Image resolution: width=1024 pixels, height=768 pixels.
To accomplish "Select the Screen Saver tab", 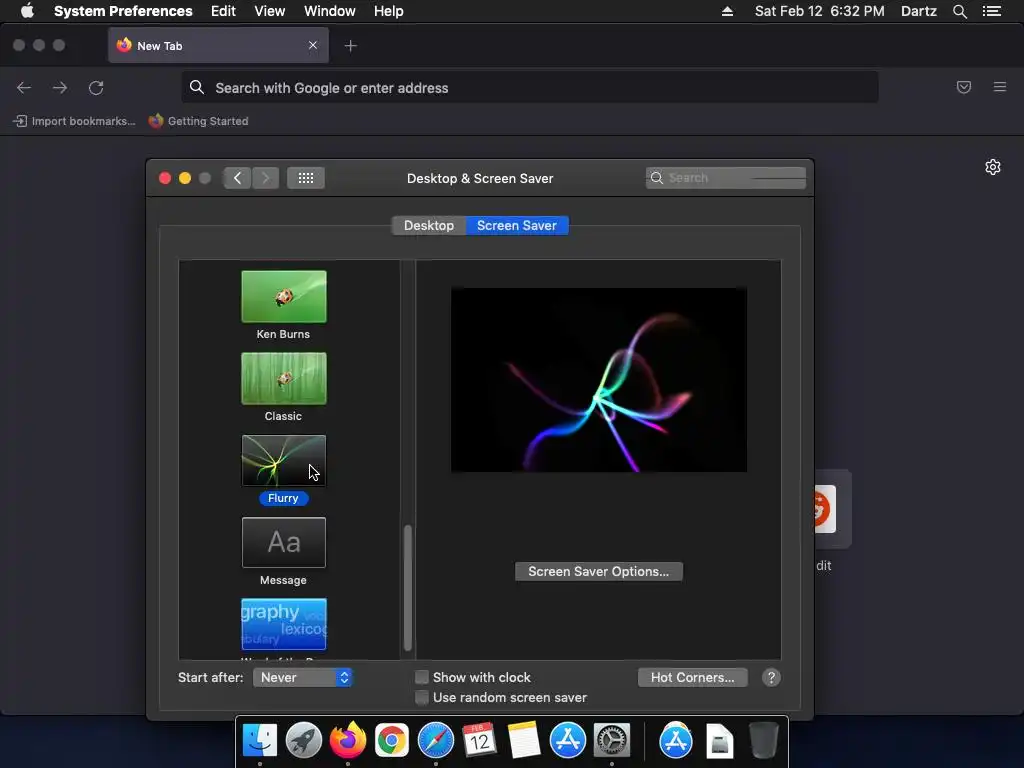I will (517, 225).
